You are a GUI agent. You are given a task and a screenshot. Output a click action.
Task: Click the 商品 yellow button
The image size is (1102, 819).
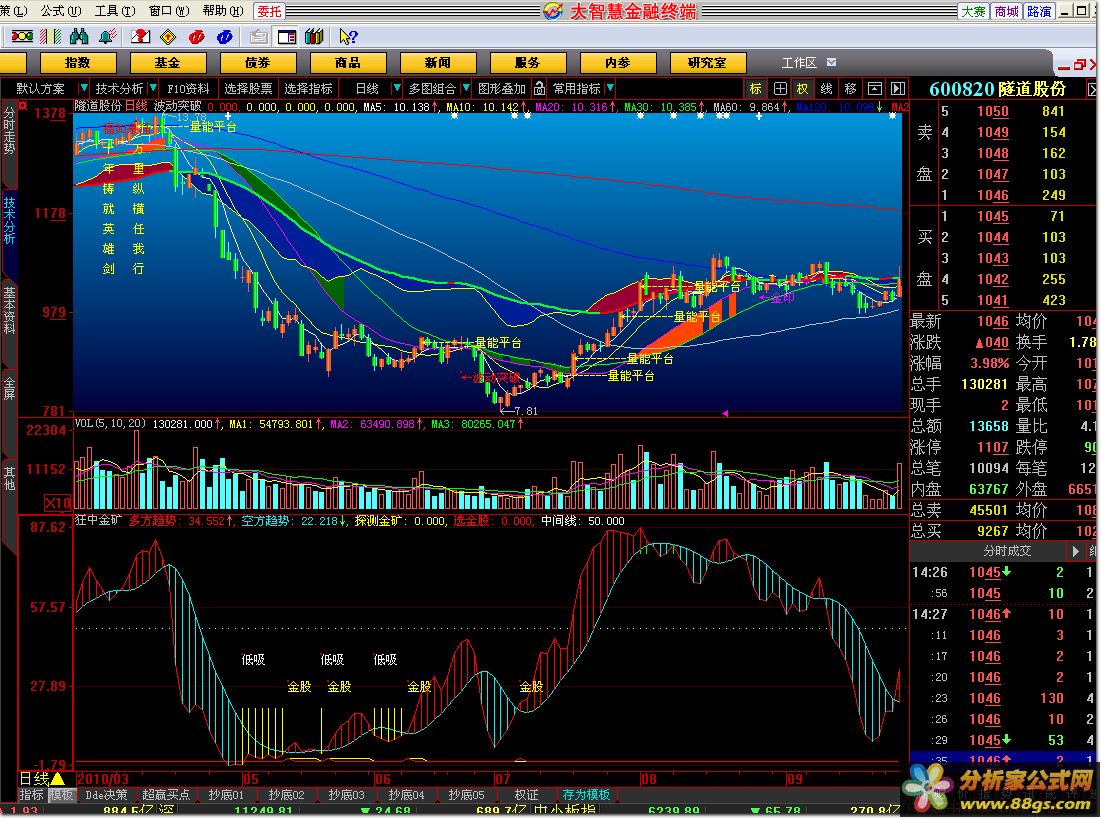pos(347,63)
